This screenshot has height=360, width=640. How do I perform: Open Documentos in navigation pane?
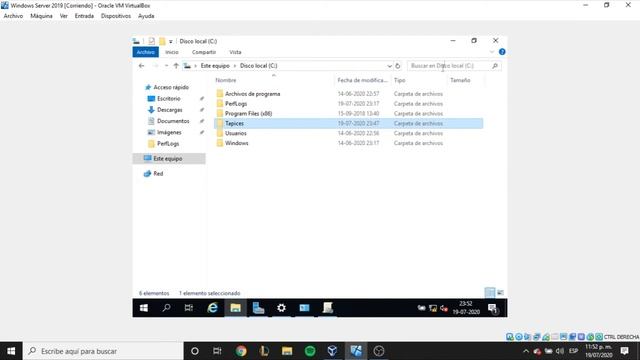tap(173, 121)
